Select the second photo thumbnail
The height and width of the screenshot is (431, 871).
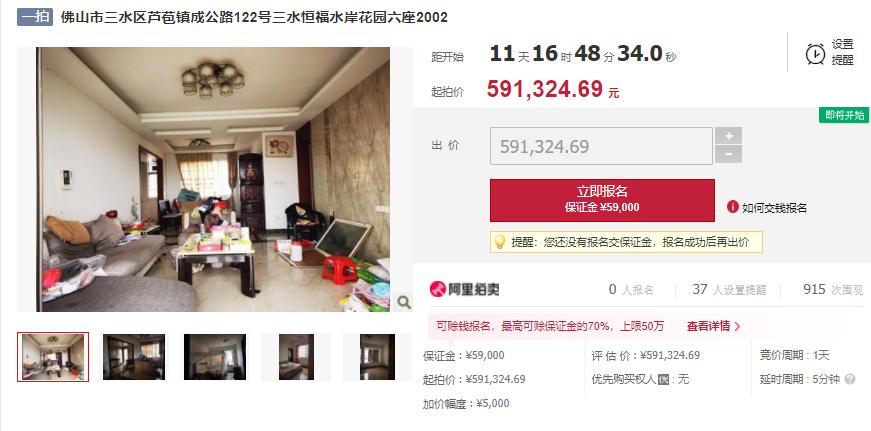[x=134, y=357]
